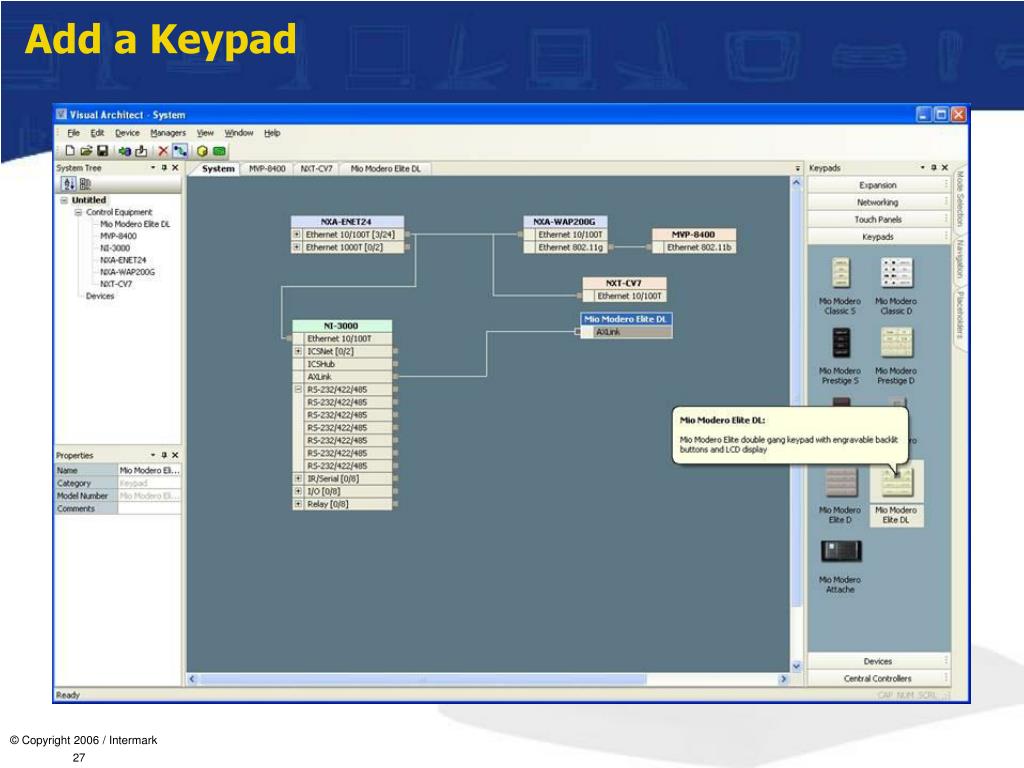Click the Comments property value field

click(x=149, y=509)
